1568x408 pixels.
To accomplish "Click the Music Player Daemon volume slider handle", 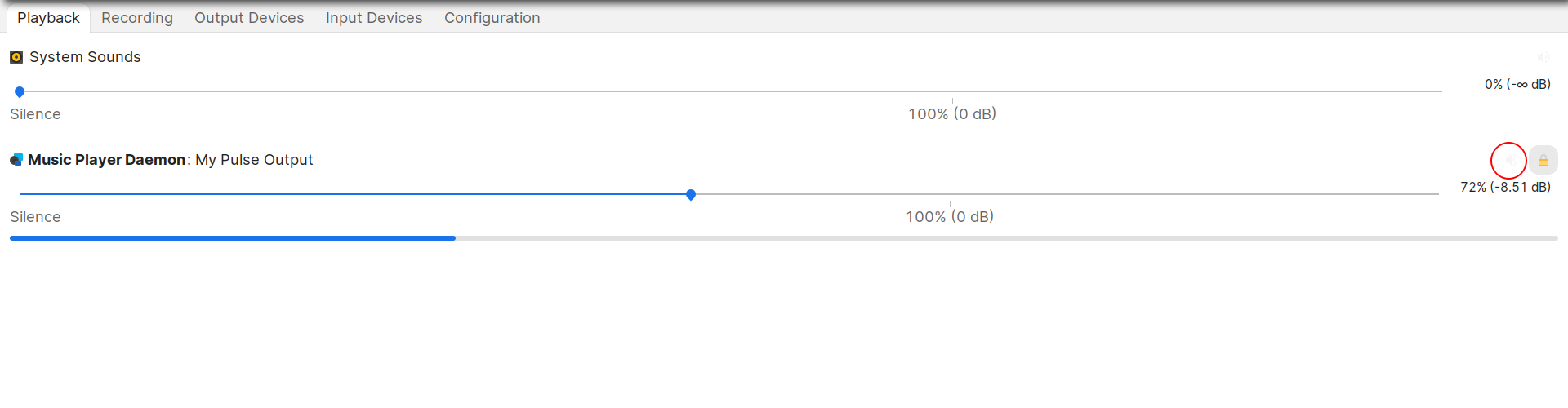I will point(691,195).
